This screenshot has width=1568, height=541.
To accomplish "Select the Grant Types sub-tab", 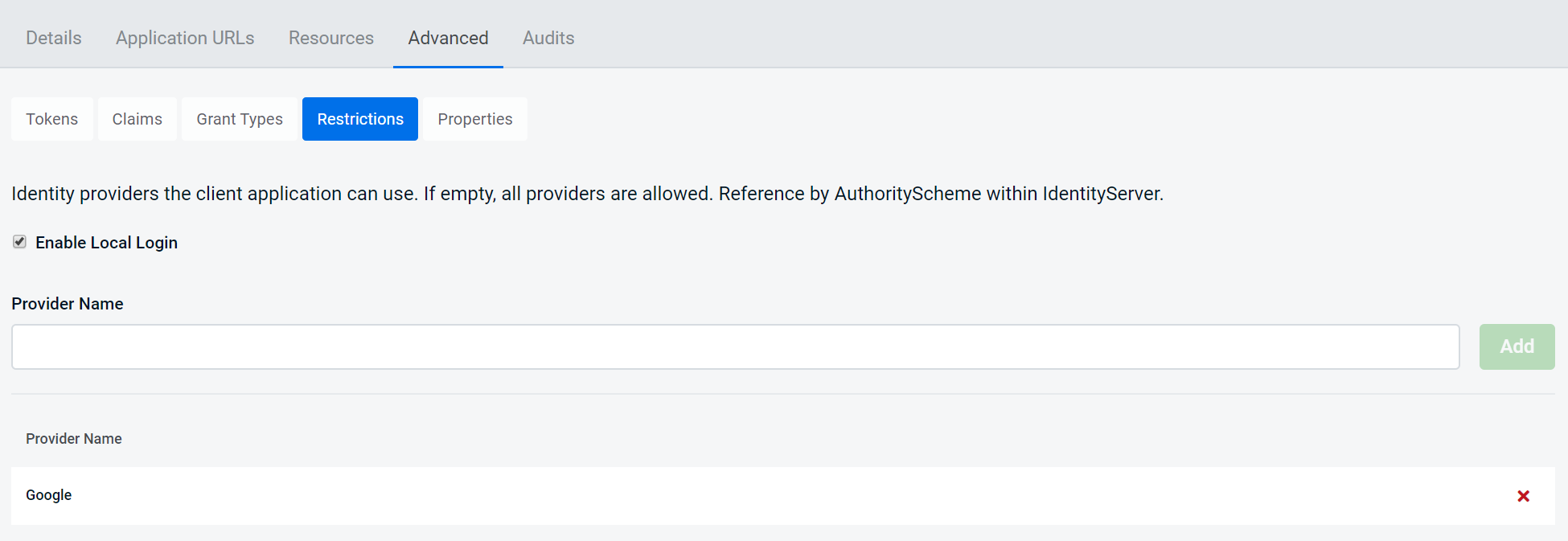I will (x=239, y=118).
